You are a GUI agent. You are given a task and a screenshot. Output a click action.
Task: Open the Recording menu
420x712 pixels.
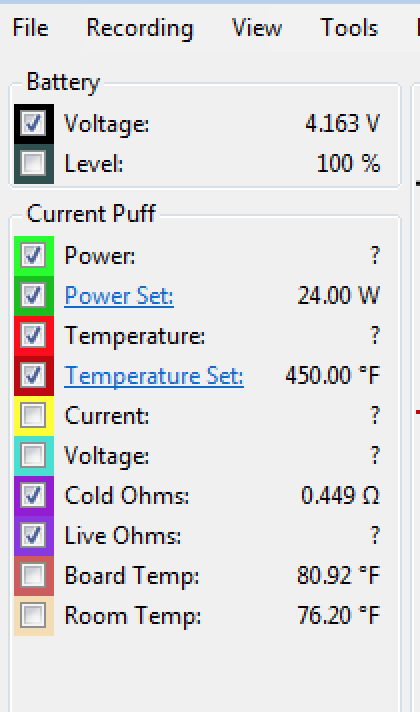(140, 28)
